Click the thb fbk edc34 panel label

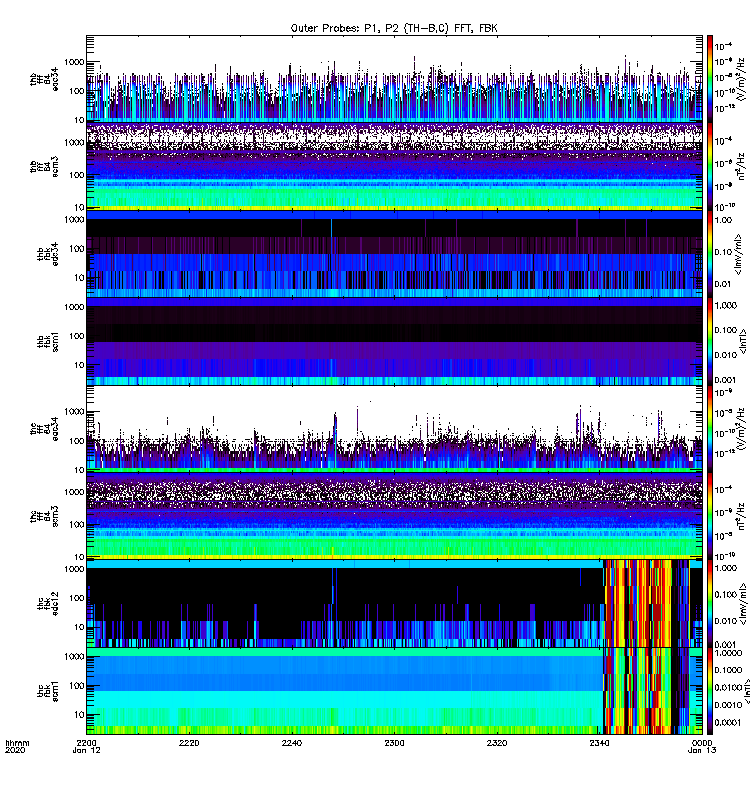pos(48,254)
